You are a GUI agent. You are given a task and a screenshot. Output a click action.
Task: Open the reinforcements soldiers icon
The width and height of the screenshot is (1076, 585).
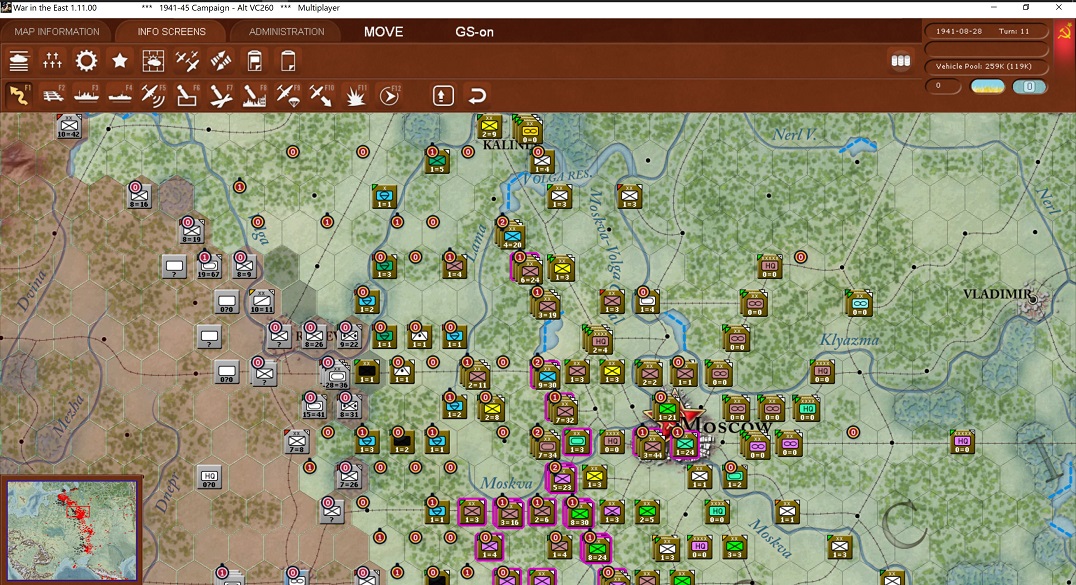52,62
